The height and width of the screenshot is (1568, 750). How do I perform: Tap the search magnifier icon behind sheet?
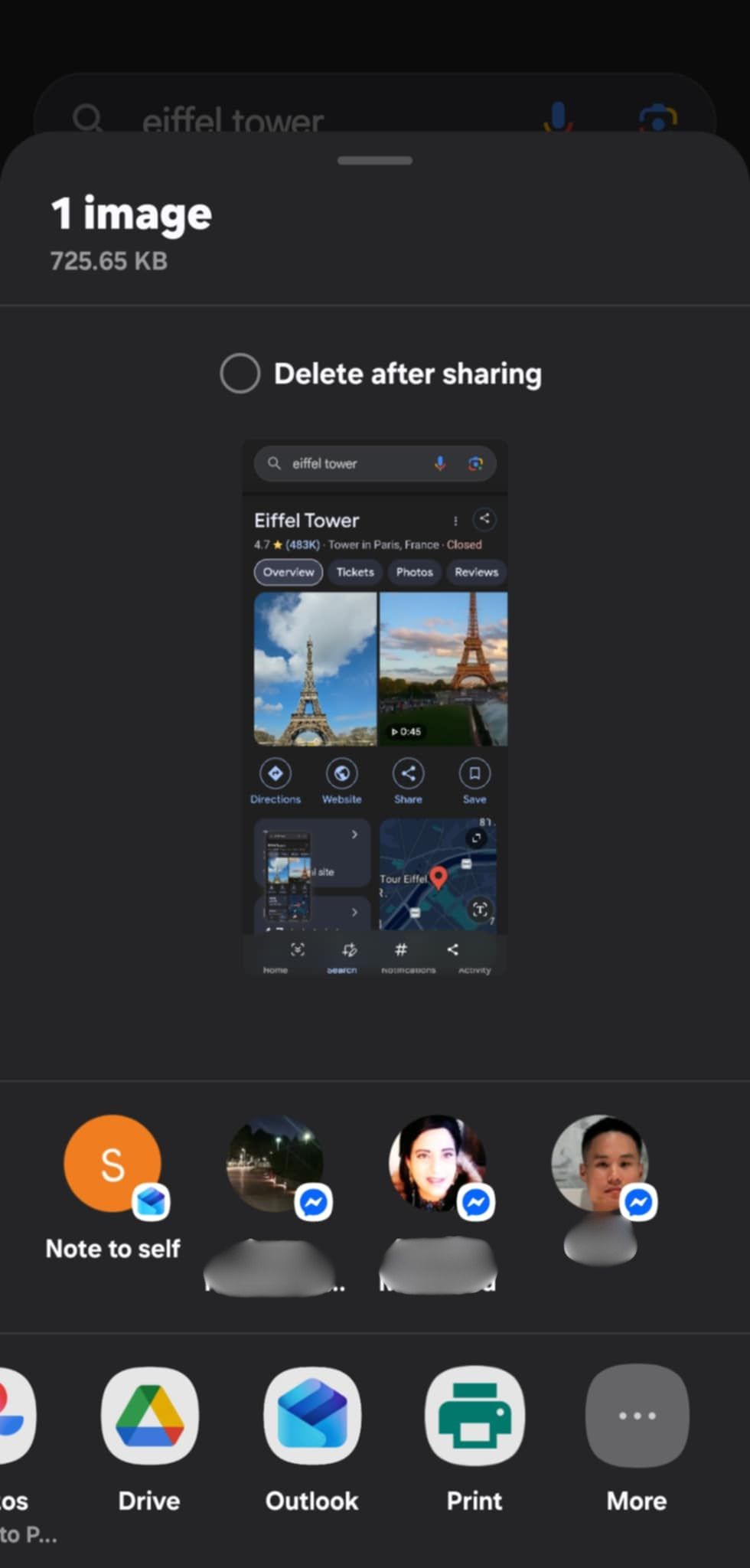coord(88,119)
